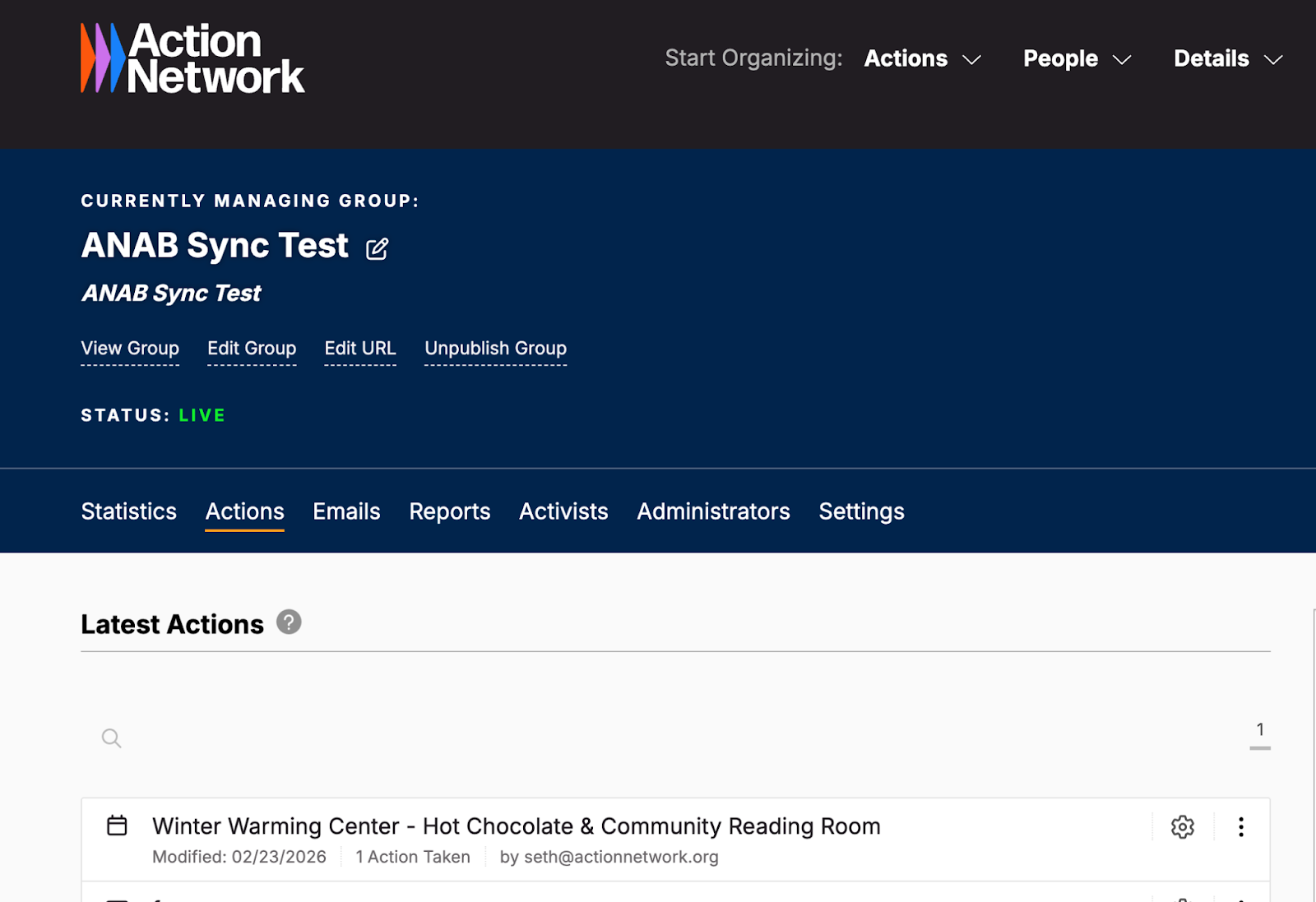
Task: Select the Actions tab in group navigation
Action: point(244,511)
